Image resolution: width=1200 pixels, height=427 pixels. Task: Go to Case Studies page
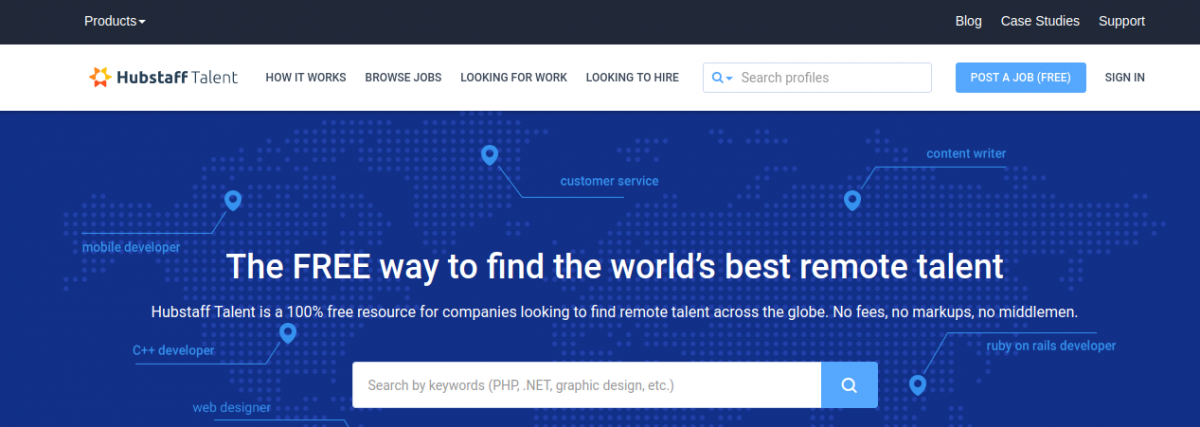pos(1040,21)
